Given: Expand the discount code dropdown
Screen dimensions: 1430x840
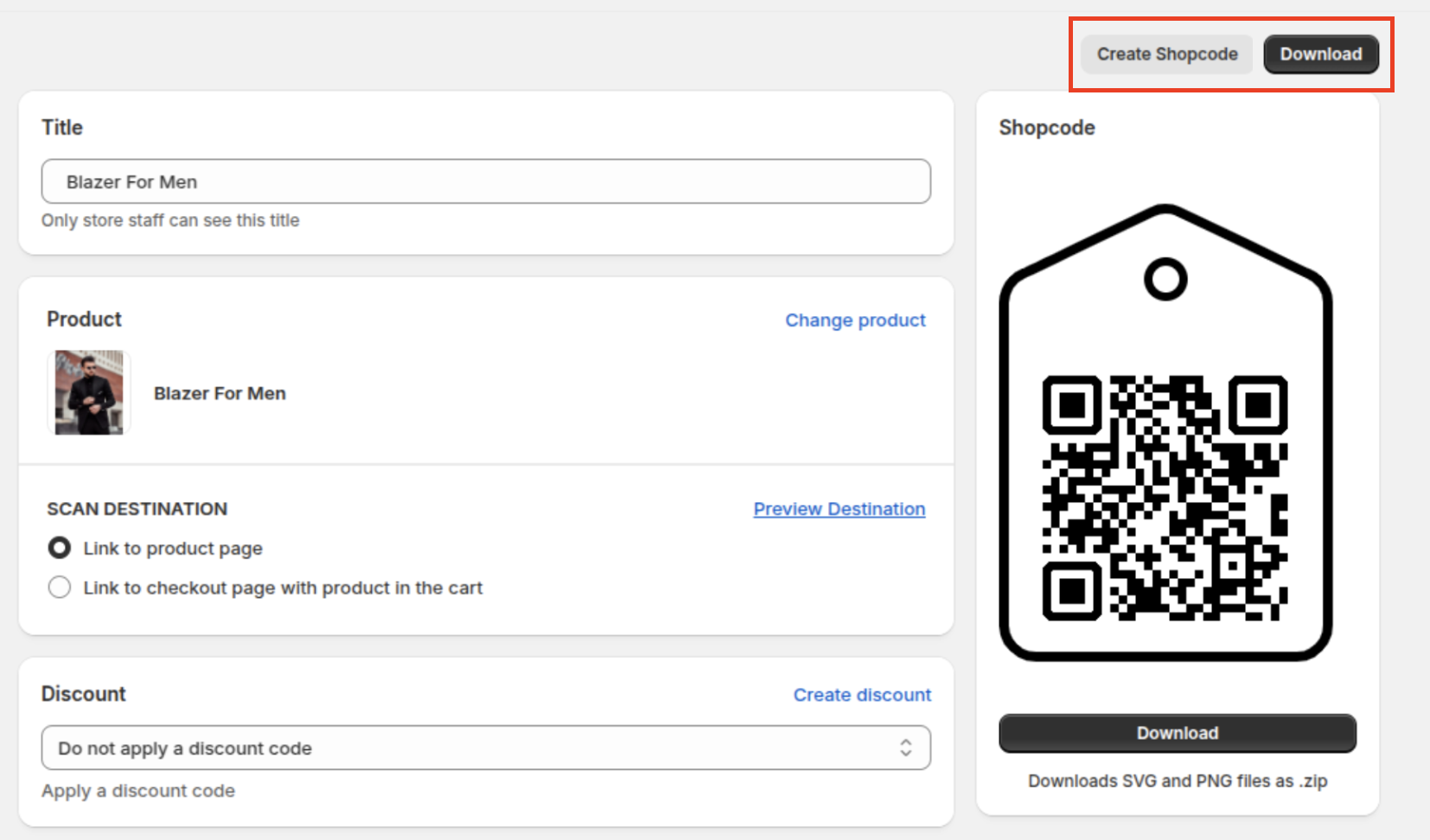Looking at the screenshot, I should pos(486,748).
